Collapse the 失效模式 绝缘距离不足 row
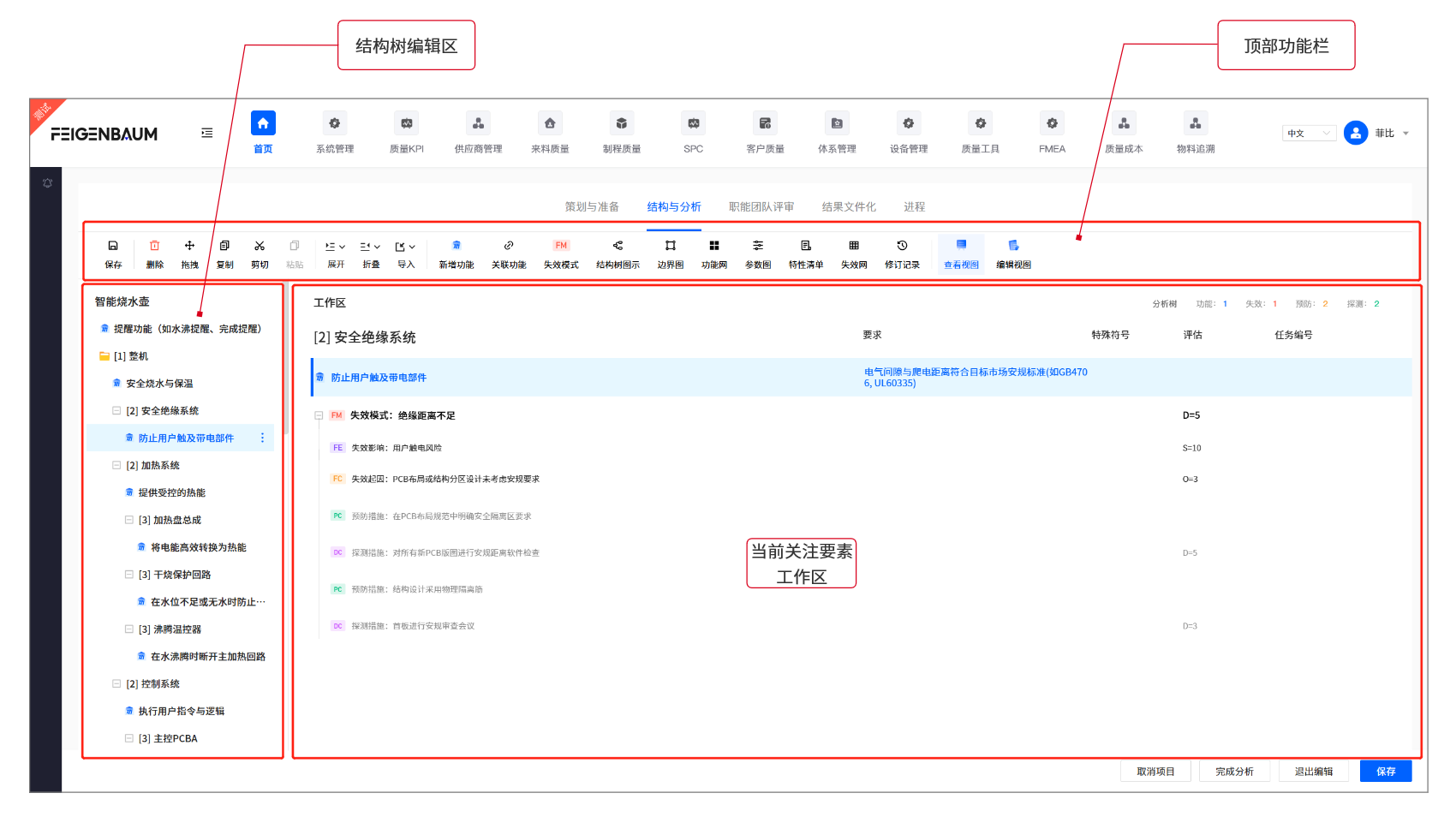The width and height of the screenshot is (1456, 817). [319, 416]
